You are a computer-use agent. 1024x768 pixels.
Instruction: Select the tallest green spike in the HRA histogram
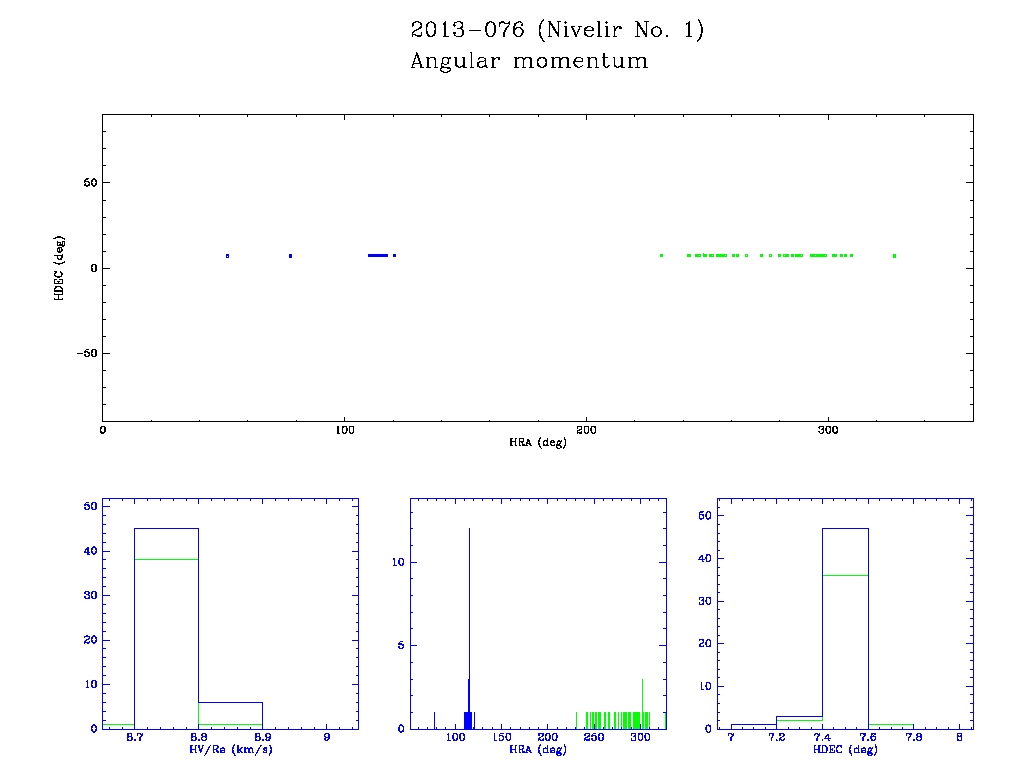click(642, 700)
